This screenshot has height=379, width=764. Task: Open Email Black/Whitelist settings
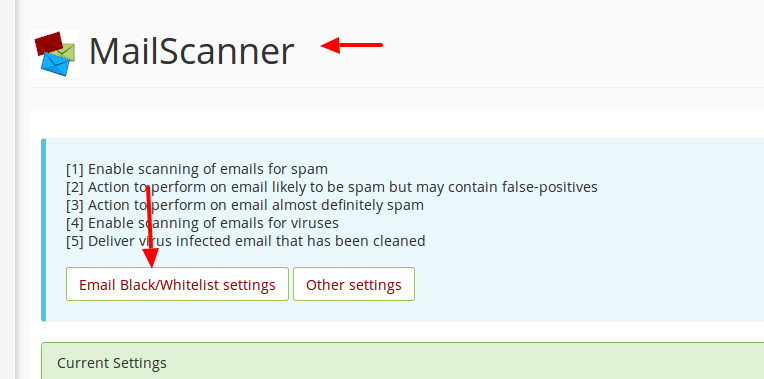[x=177, y=284]
